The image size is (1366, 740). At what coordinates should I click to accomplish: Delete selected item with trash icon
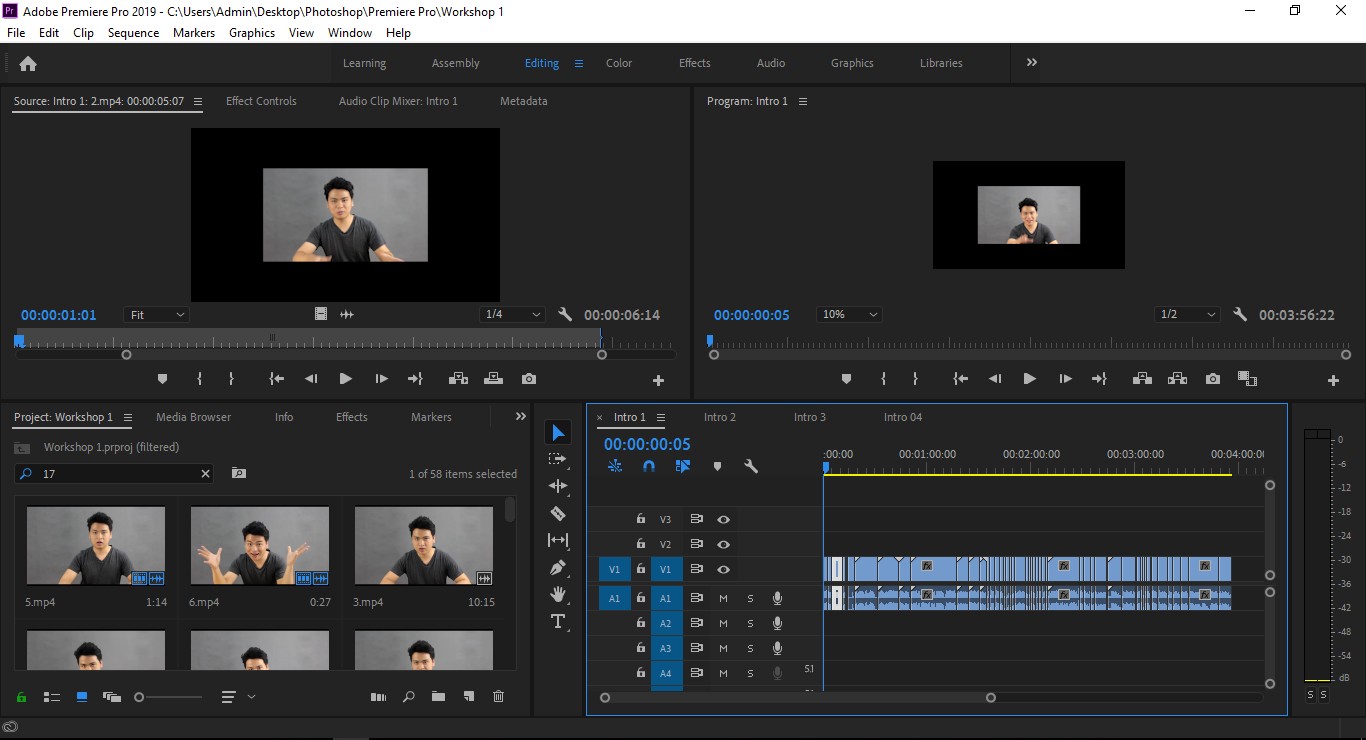coord(499,696)
